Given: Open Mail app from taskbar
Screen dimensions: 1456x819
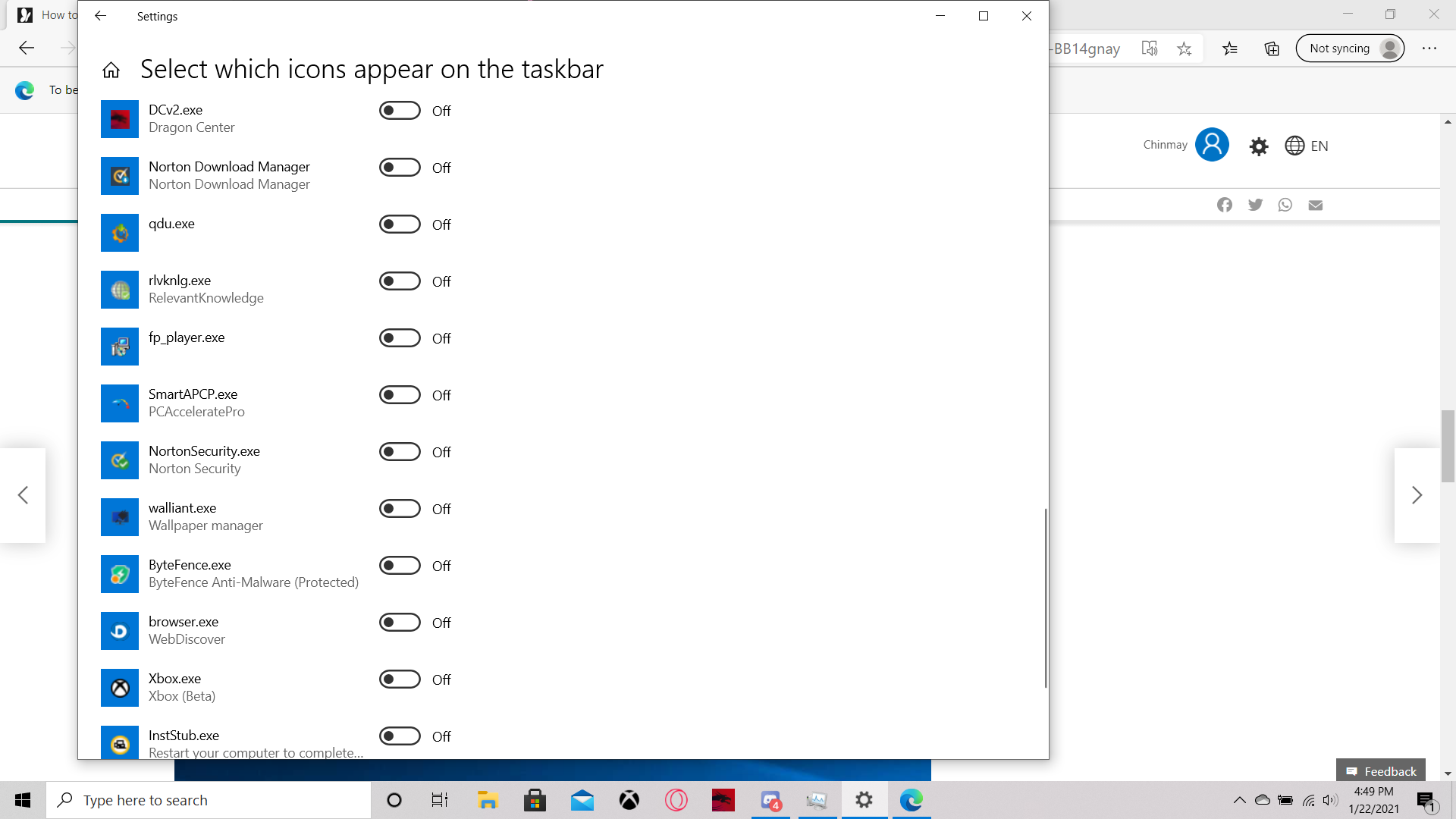Looking at the screenshot, I should pyautogui.click(x=582, y=800).
